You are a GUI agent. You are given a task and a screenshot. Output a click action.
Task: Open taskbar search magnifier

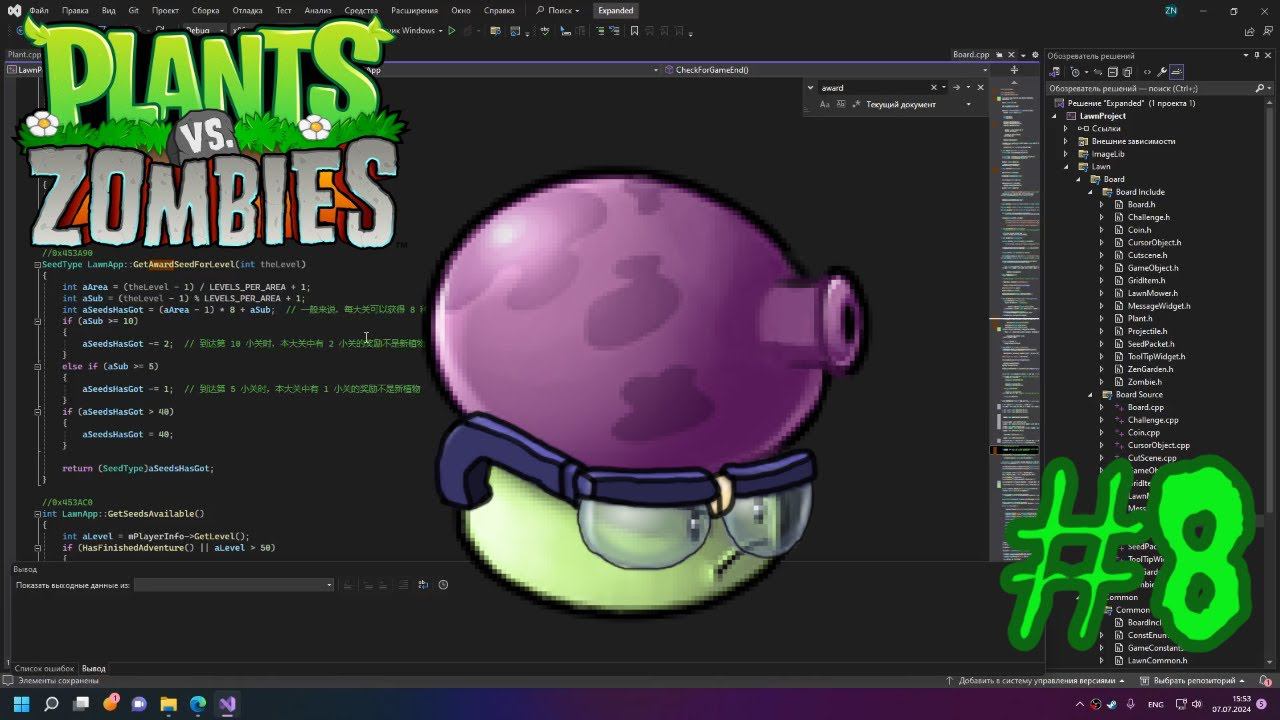coord(51,704)
